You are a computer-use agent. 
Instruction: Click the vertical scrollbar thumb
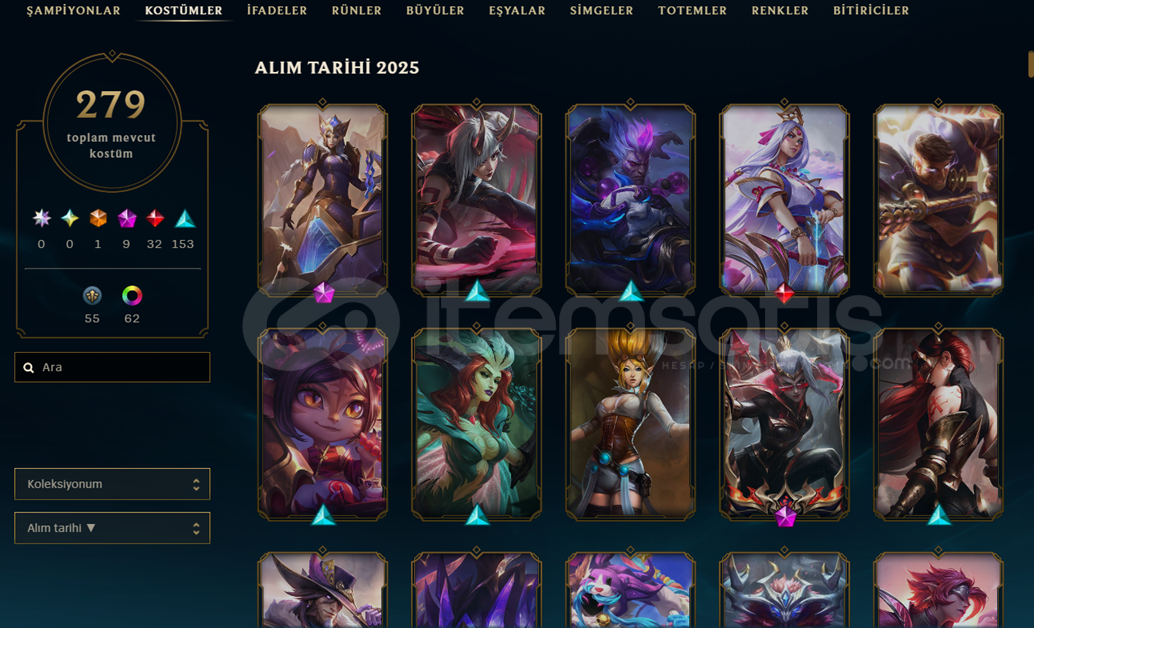click(1031, 64)
